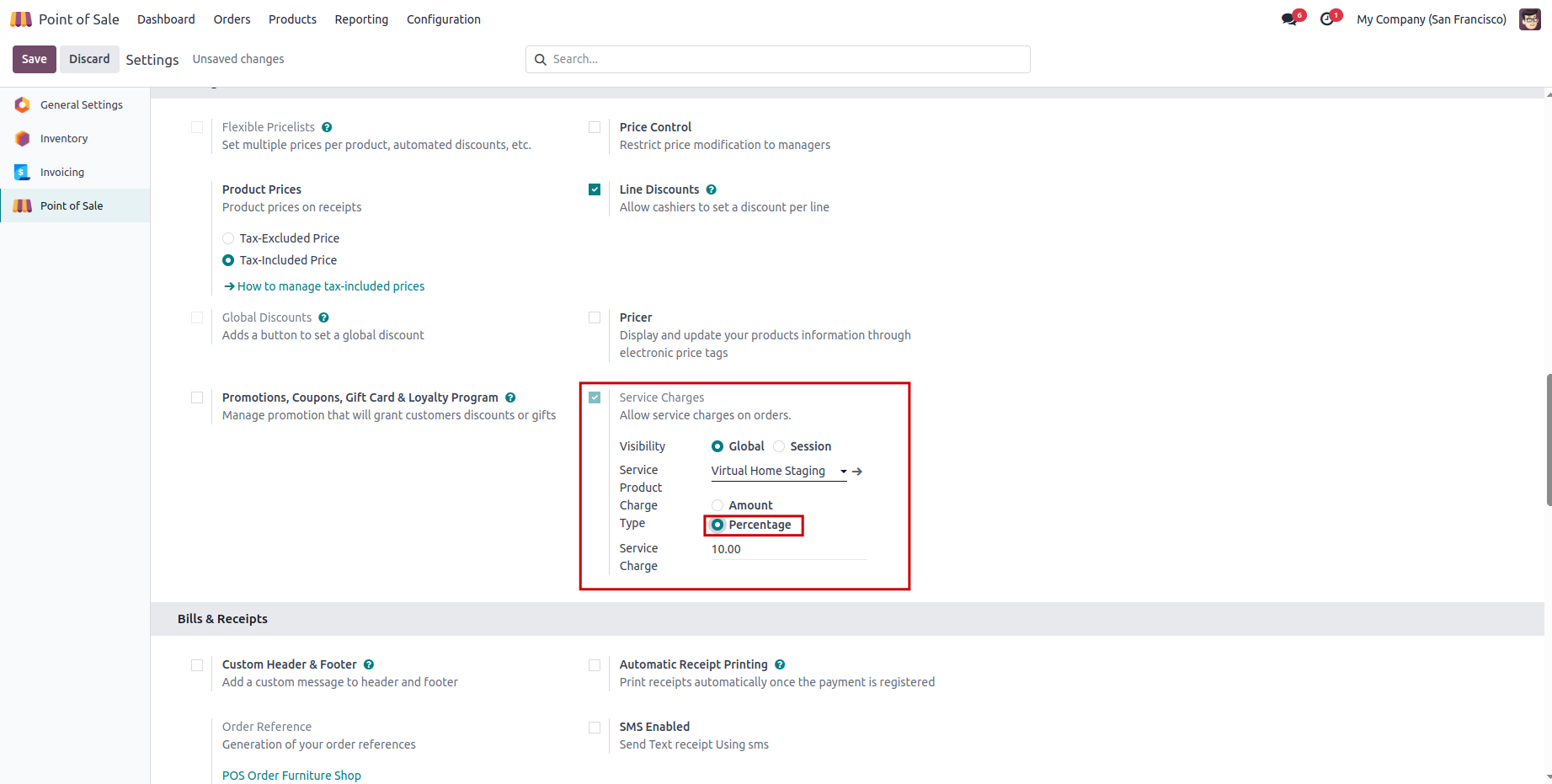
Task: Click the Automatic Receipt Printing help icon
Action: [780, 664]
